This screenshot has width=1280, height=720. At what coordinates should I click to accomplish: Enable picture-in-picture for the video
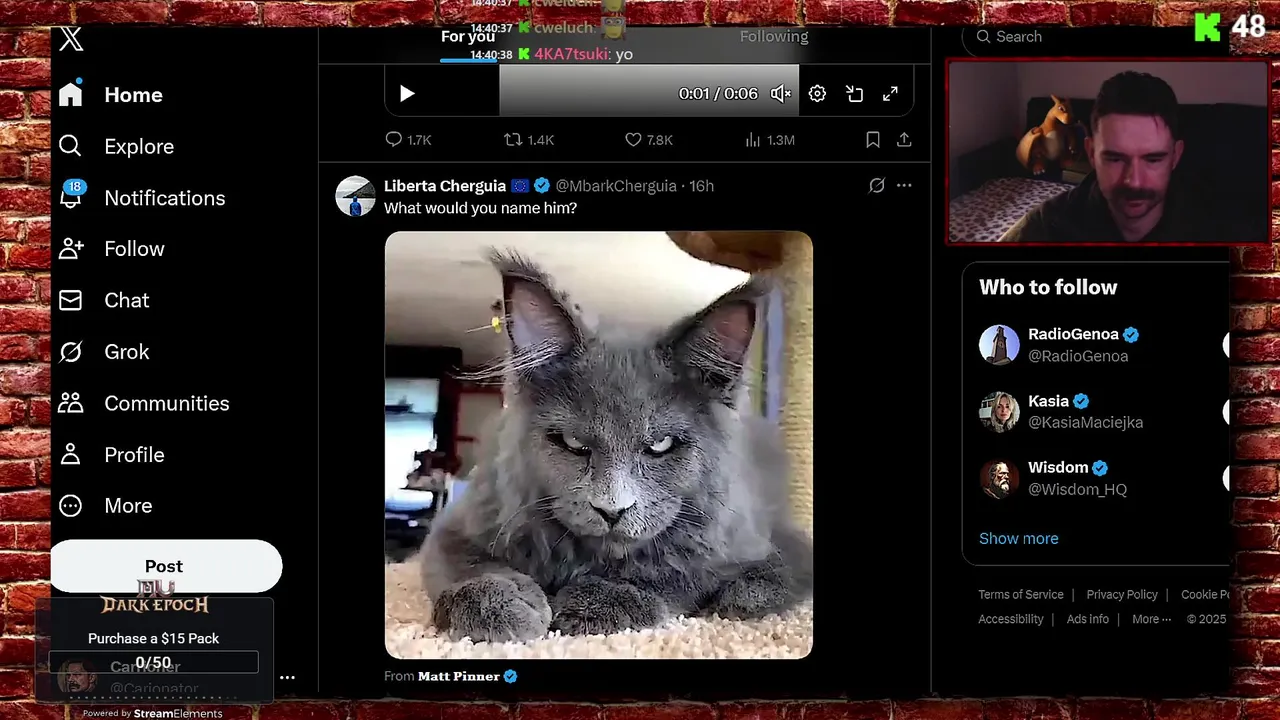point(854,93)
